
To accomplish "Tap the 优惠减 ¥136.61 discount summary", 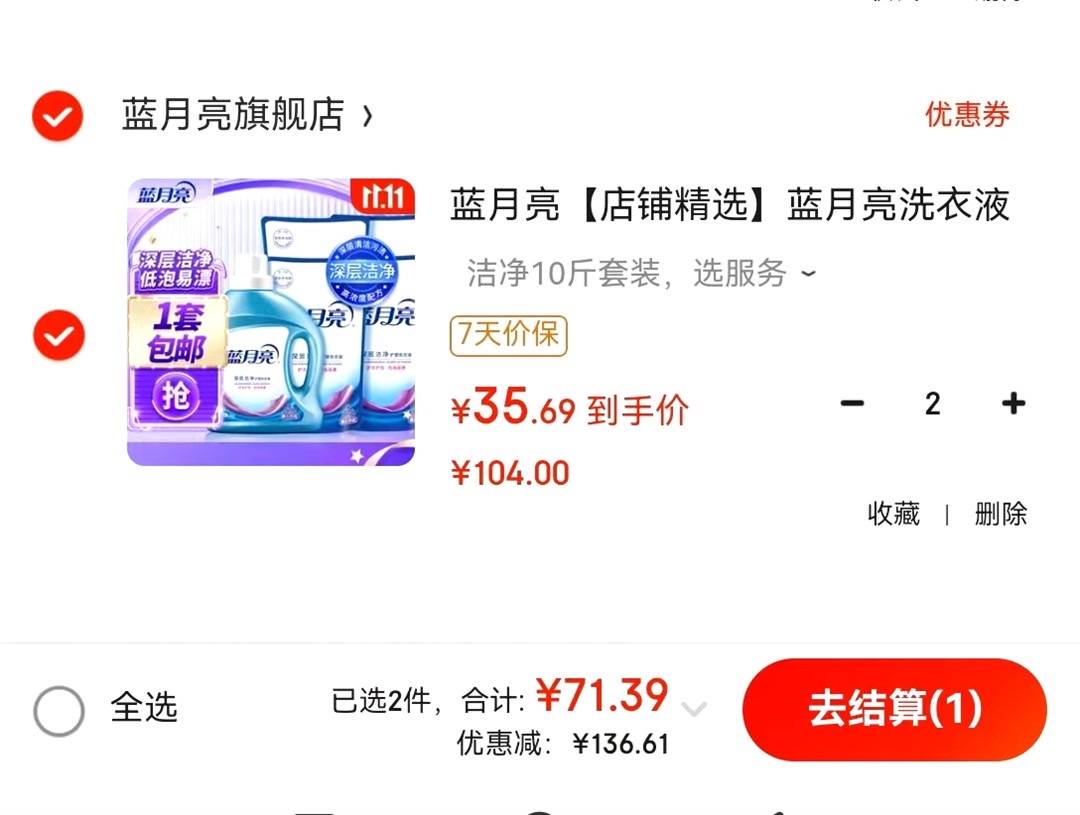I will pyautogui.click(x=563, y=744).
